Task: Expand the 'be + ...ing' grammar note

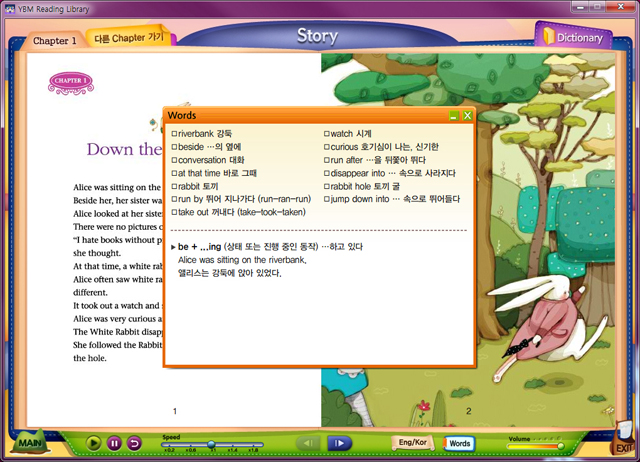Action: point(173,246)
